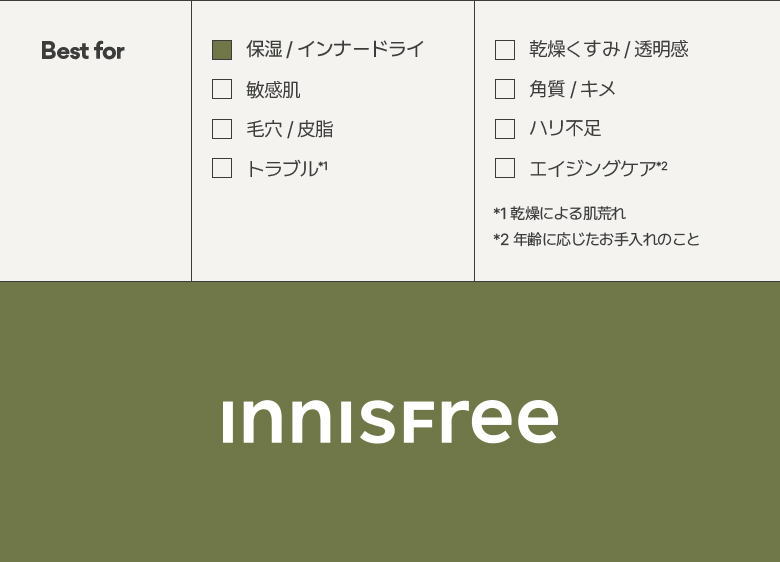This screenshot has height=562, width=780.
Task: Tick the 毛穴 / 皮脂 checkbox
Action: tap(222, 129)
